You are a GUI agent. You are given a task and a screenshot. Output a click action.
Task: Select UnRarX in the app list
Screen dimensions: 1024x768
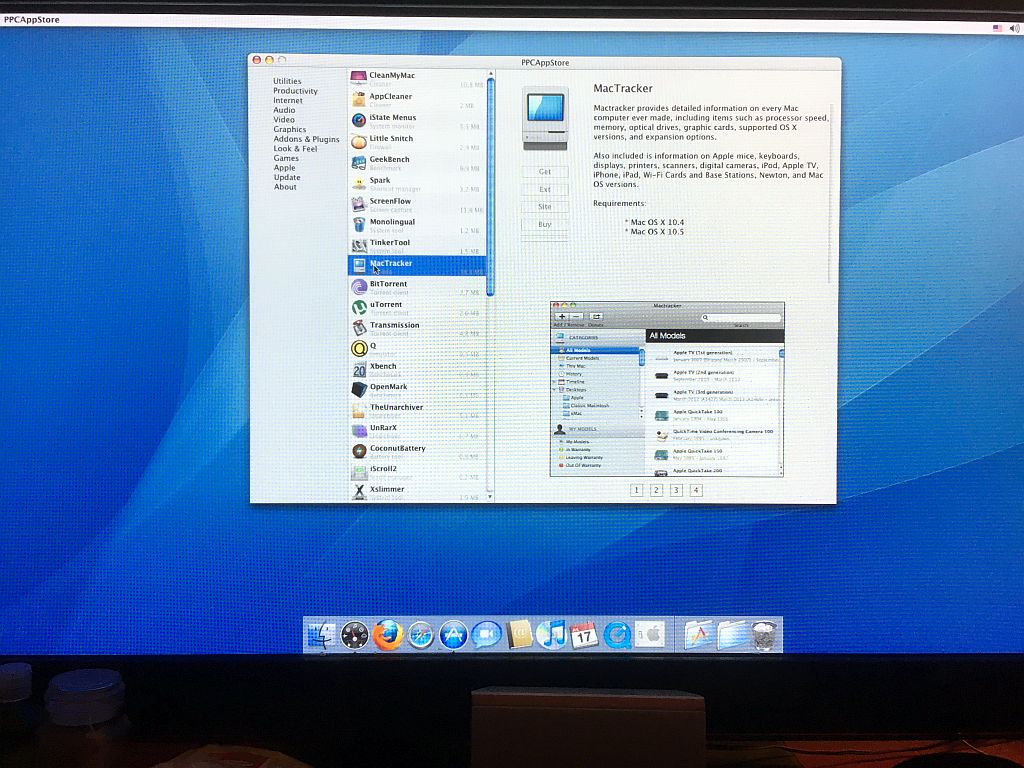(x=417, y=431)
